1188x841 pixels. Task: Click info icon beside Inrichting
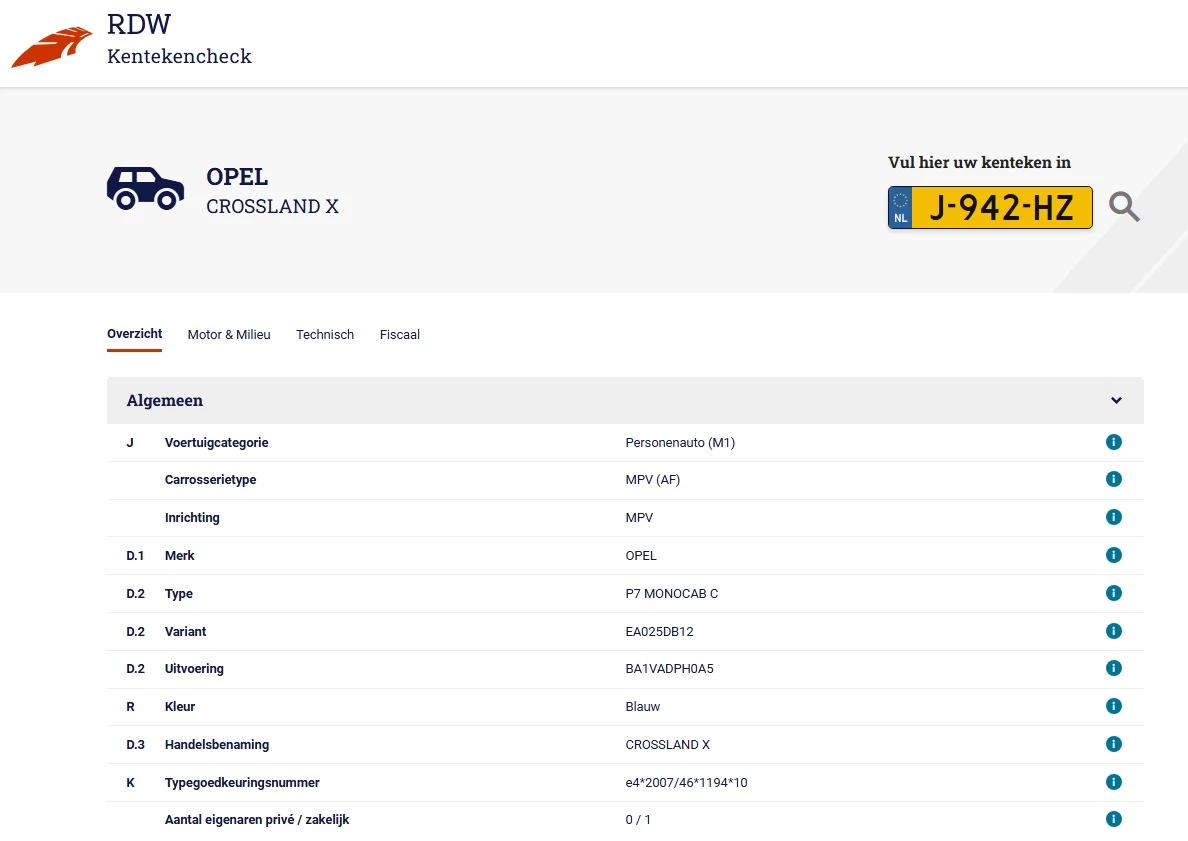[x=1113, y=518]
